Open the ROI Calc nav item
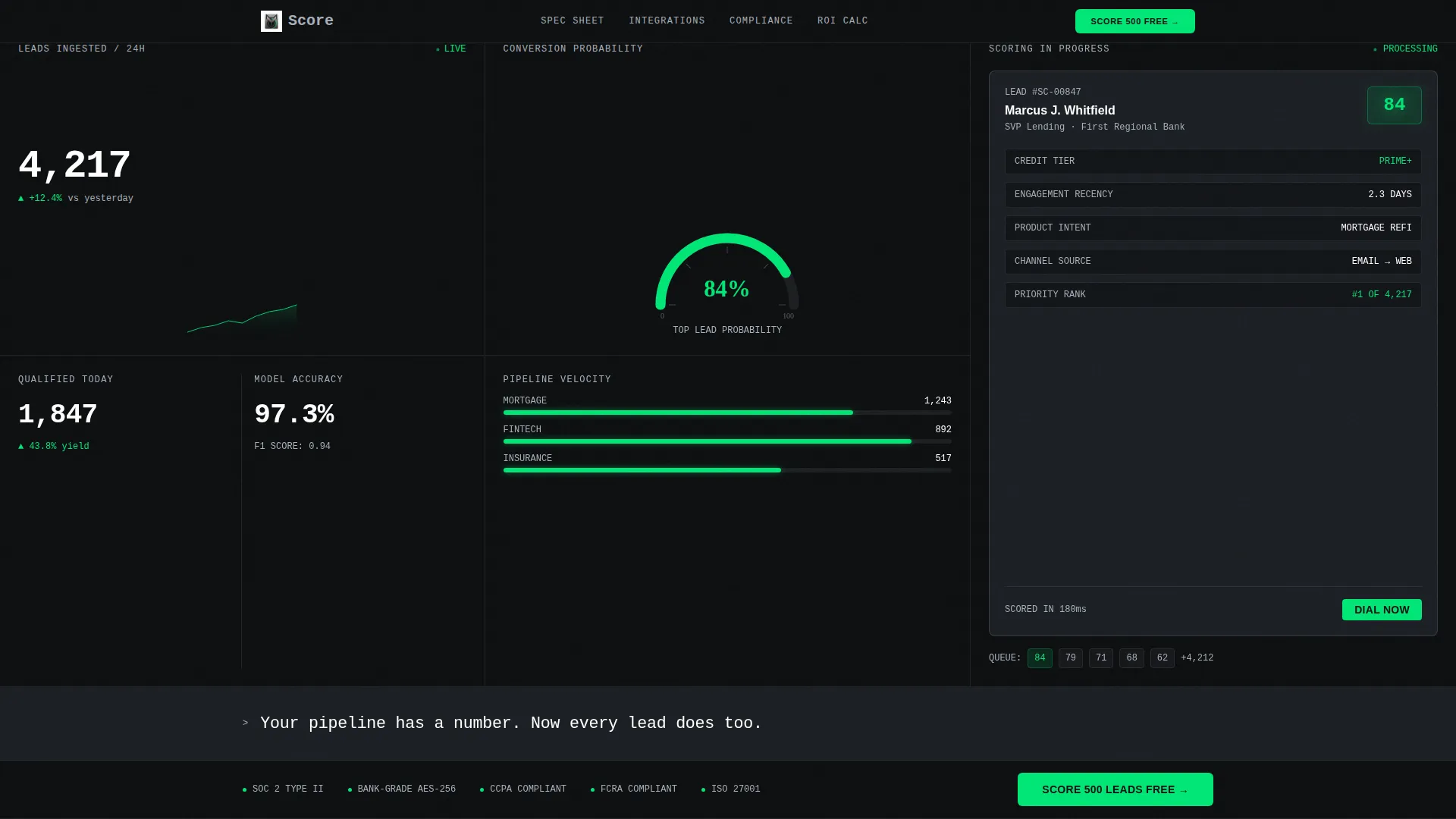Image resolution: width=1456 pixels, height=819 pixels. (843, 21)
